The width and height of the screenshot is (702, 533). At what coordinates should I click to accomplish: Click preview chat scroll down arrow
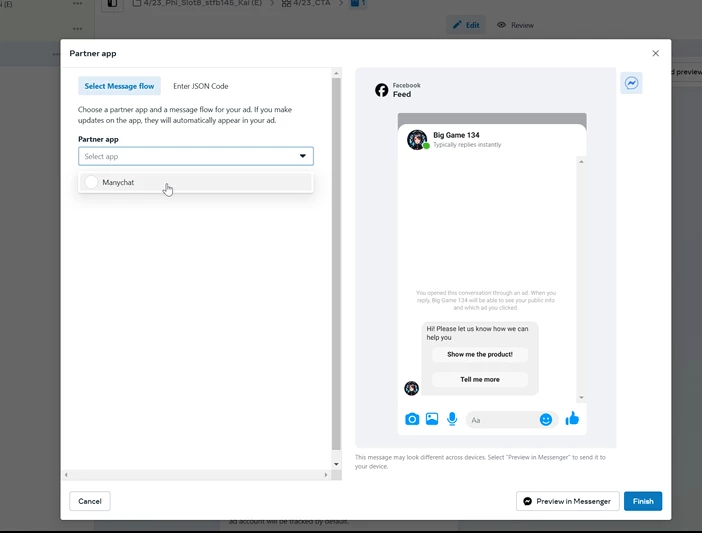[581, 397]
